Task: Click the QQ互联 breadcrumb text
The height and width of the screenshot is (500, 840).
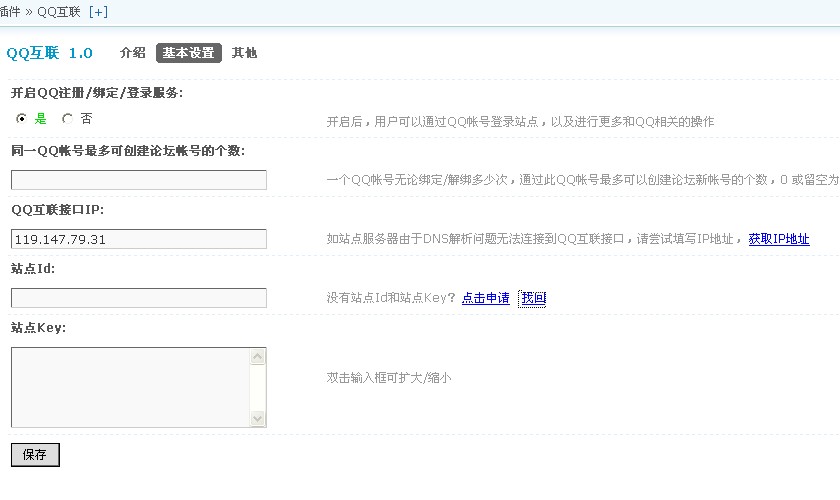Action: coord(58,12)
